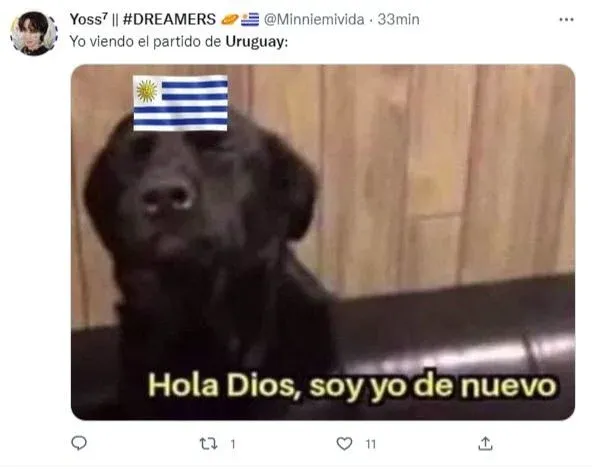592x469 pixels.
Task: View the like count number 11
Action: coord(371,444)
